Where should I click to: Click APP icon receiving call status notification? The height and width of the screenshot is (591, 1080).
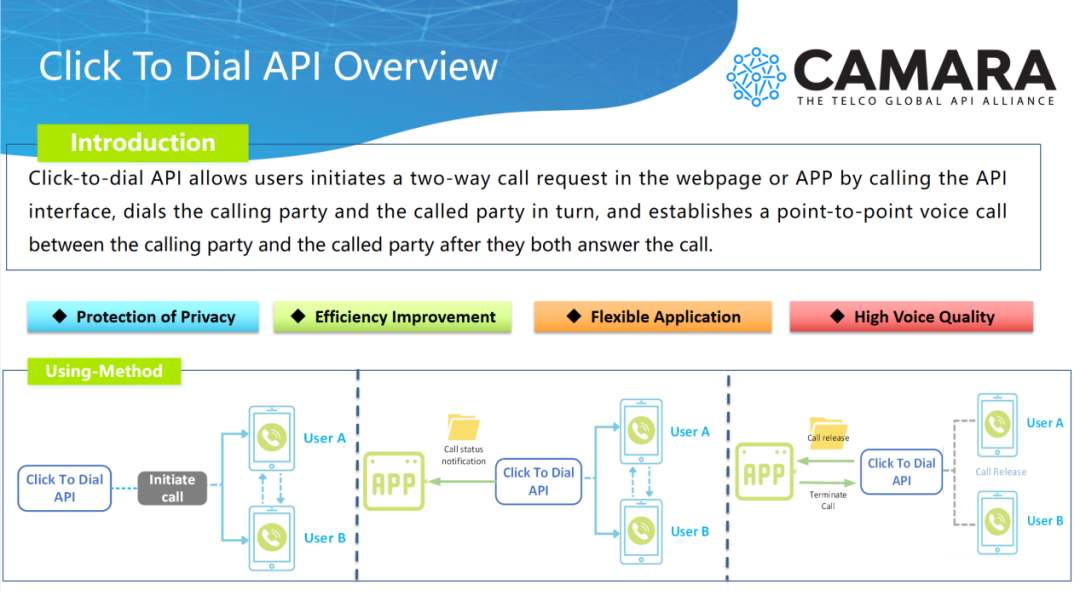(x=392, y=483)
